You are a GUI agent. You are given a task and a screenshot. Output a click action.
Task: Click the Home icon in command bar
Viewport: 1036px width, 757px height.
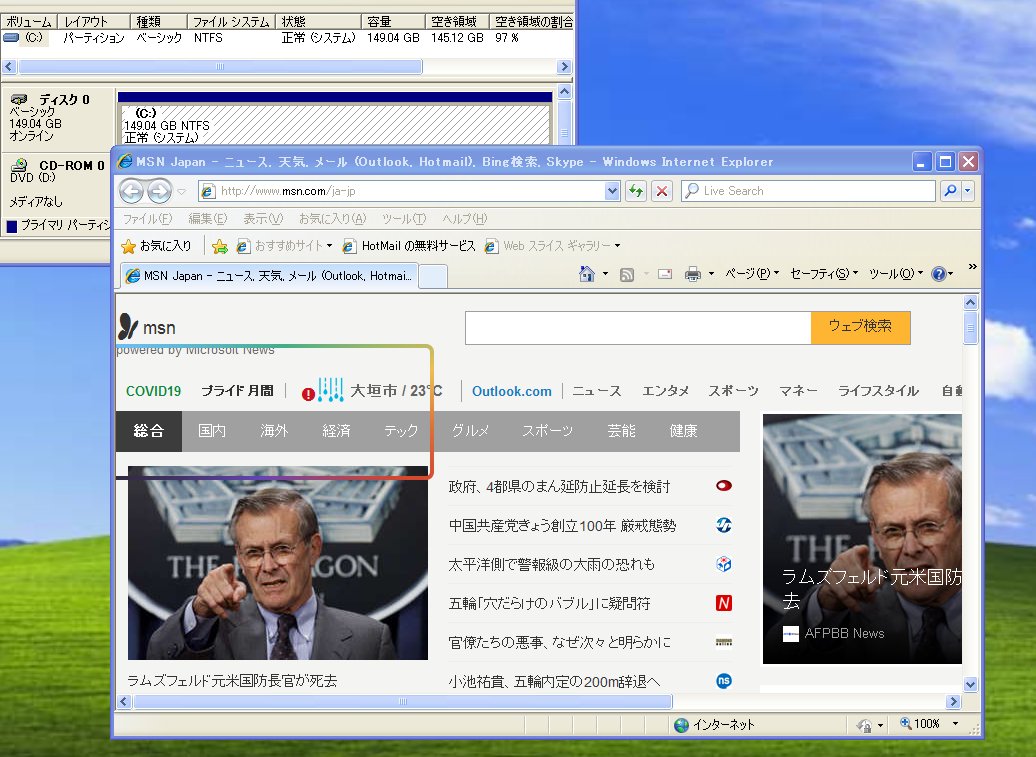coord(587,273)
